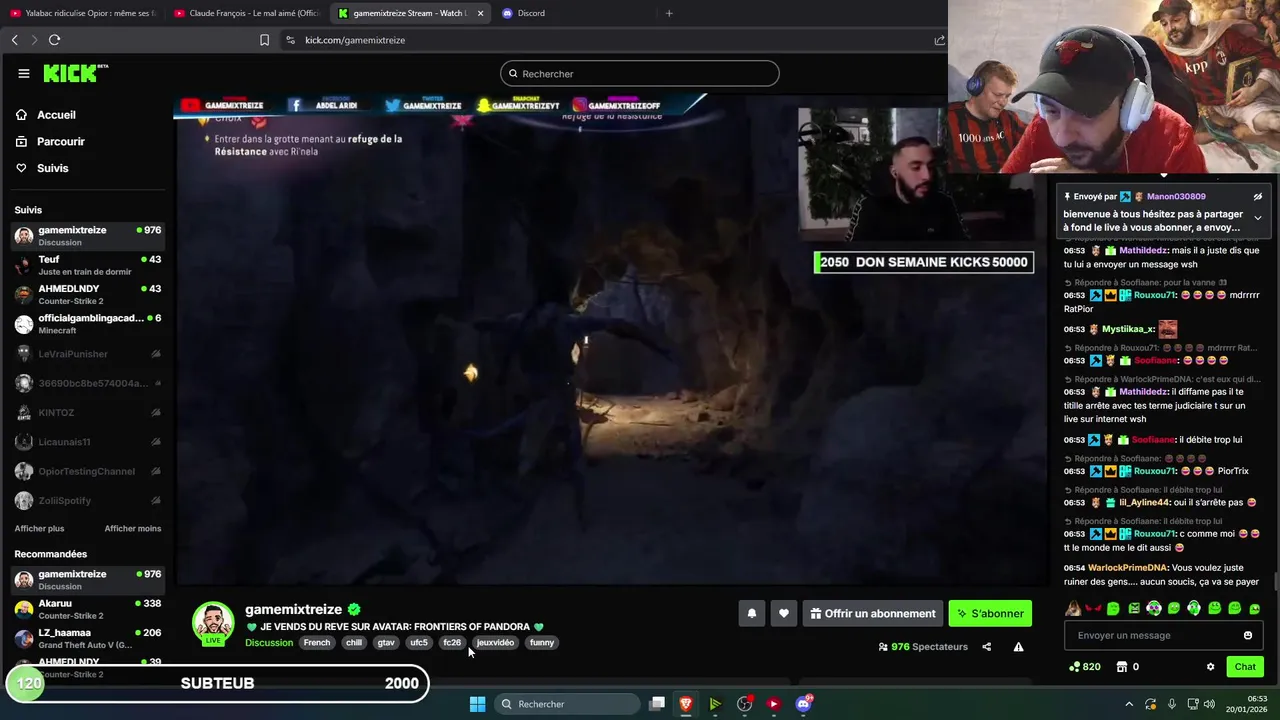Screen dimensions: 1280x720
Task: Open offline channel LeVraiPunisher
Action: tap(88, 354)
